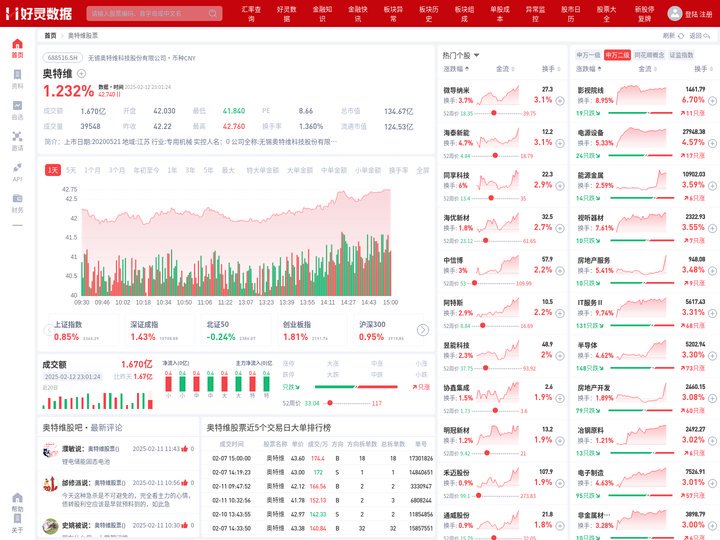Click the 刷新 refresh icon
The image size is (720, 540).
tap(681, 36)
